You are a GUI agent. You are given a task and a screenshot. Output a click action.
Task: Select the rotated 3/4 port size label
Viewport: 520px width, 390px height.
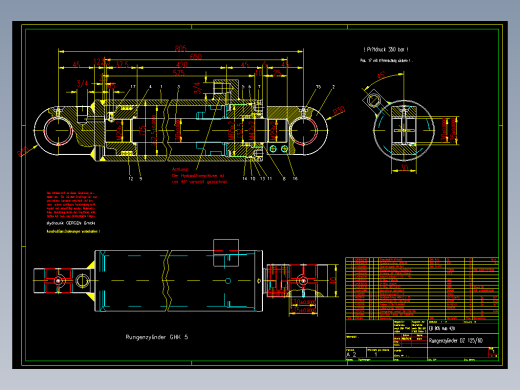pos(198,88)
